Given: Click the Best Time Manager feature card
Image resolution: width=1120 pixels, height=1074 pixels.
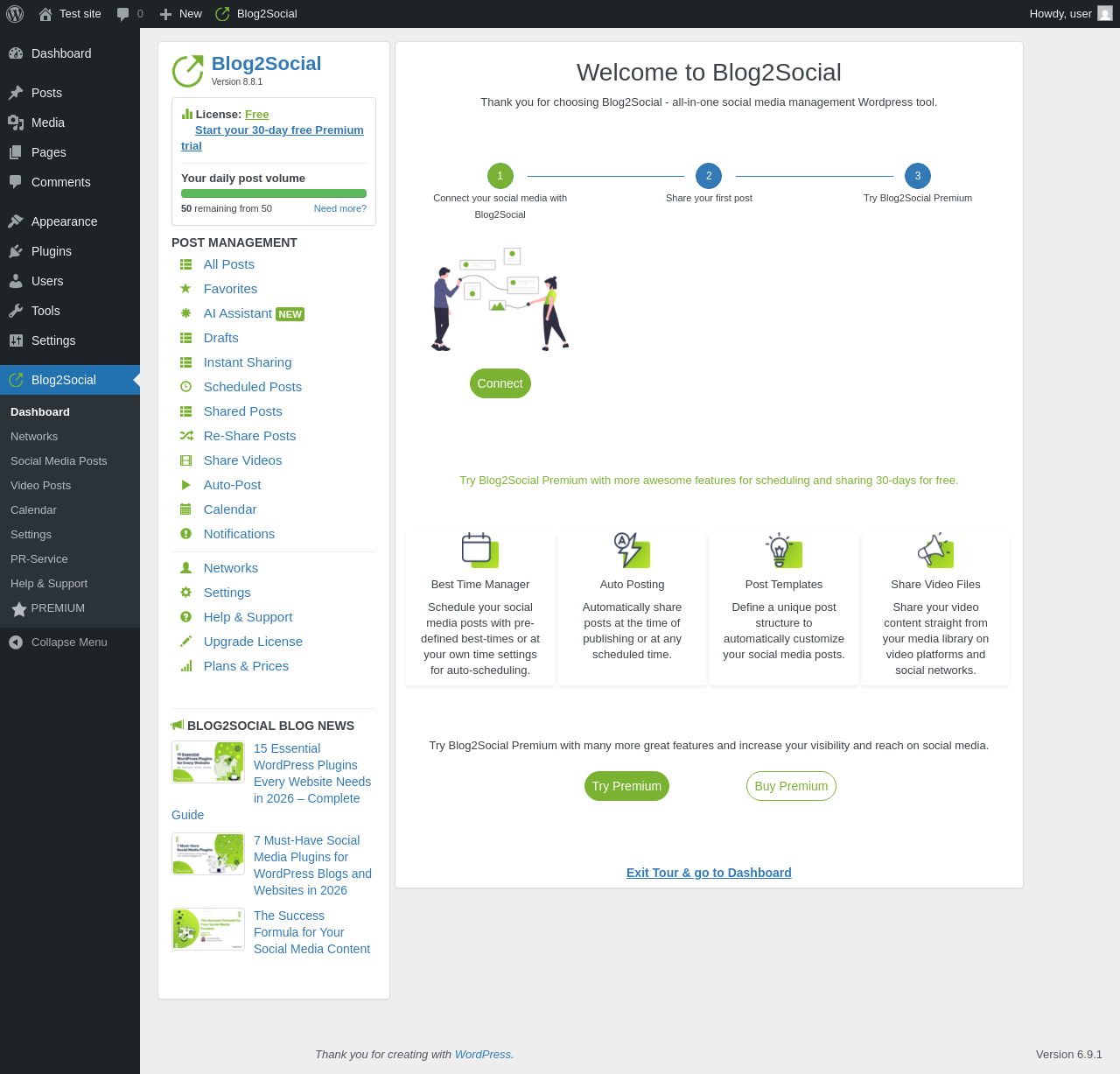Looking at the screenshot, I should [x=480, y=608].
